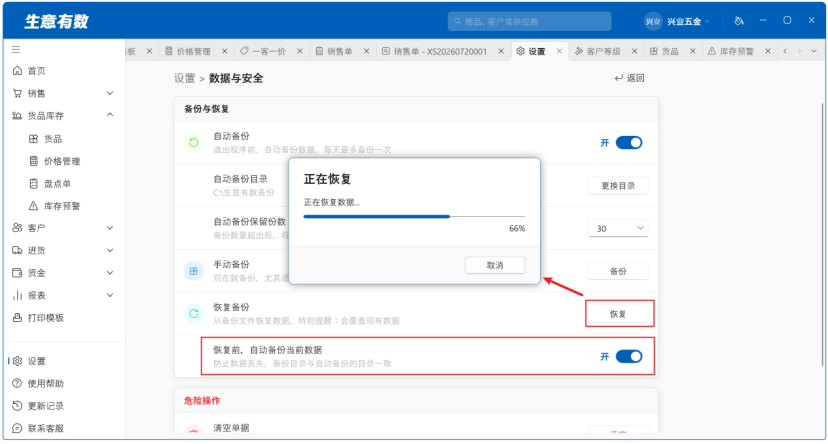Image resolution: width=828 pixels, height=444 pixels.
Task: Click the blue 手动备份 icon
Action: point(194,271)
